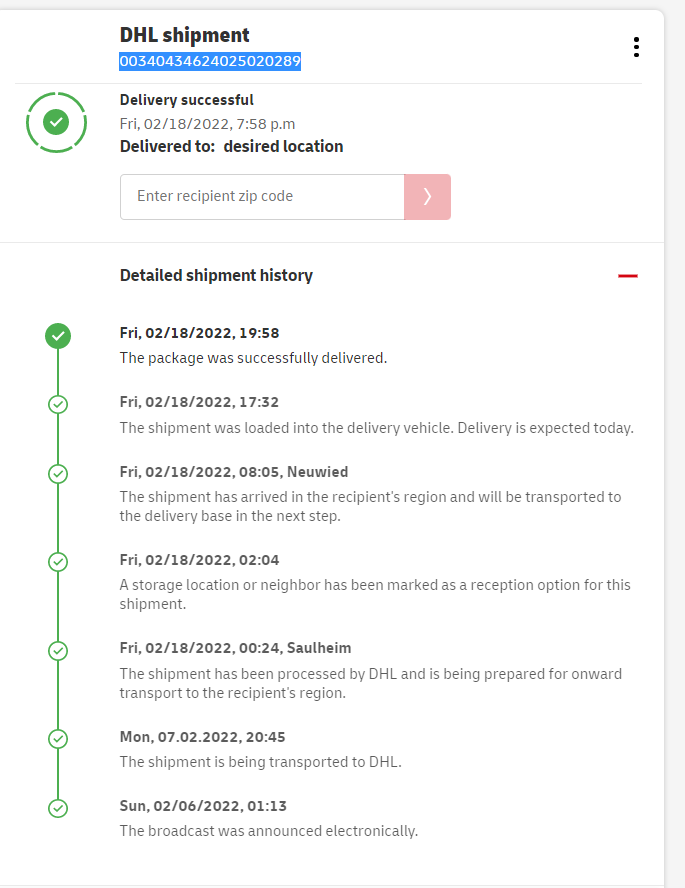Click the Enter recipient zip code field
This screenshot has width=685, height=888.
[262, 197]
